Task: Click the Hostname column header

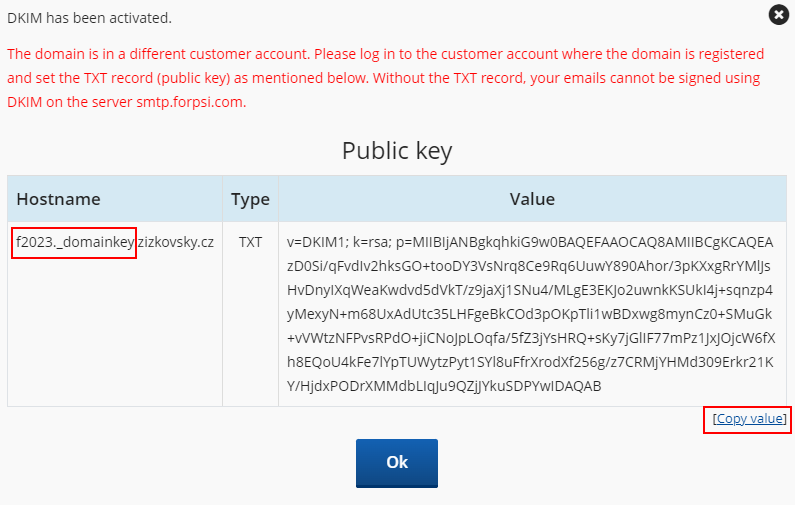Action: [58, 199]
